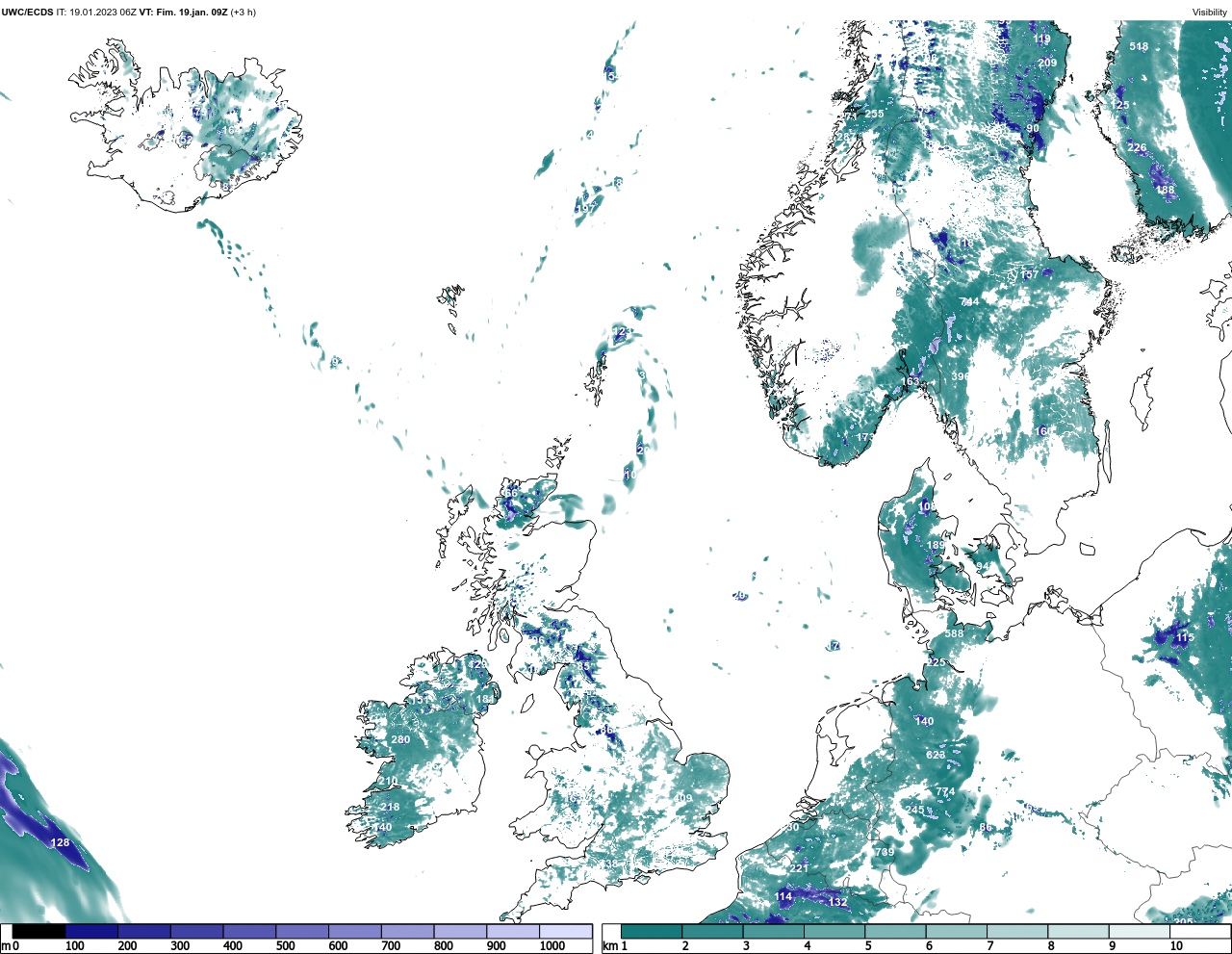The width and height of the screenshot is (1232, 954).
Task: Click the '518' visibility value over Finland
Action: click(1139, 46)
